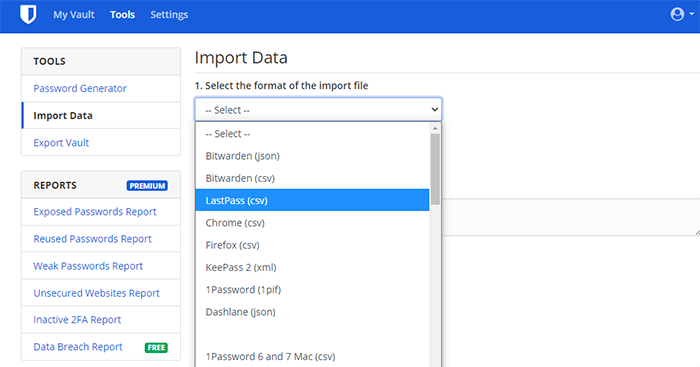Choose 1Password 6 and 7 Mac (csv)
This screenshot has width=700, height=367.
[312, 356]
